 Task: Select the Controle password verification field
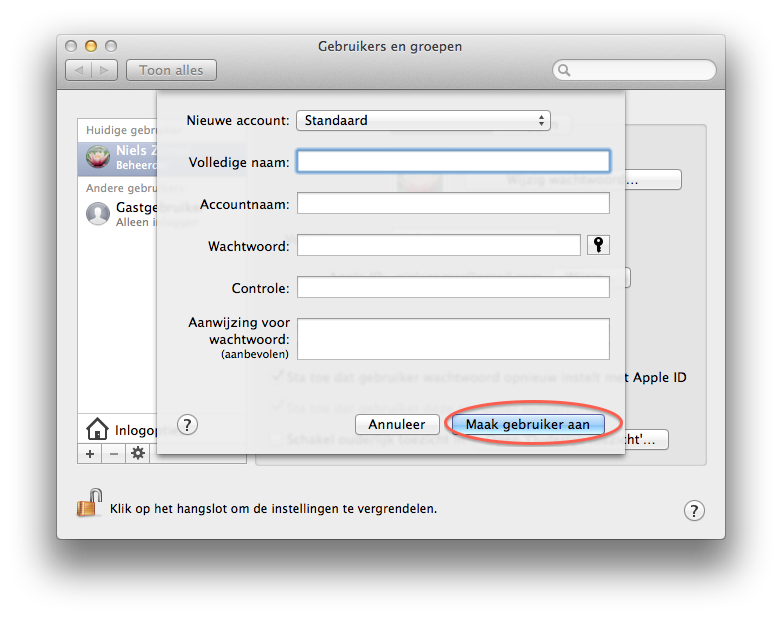(453, 287)
